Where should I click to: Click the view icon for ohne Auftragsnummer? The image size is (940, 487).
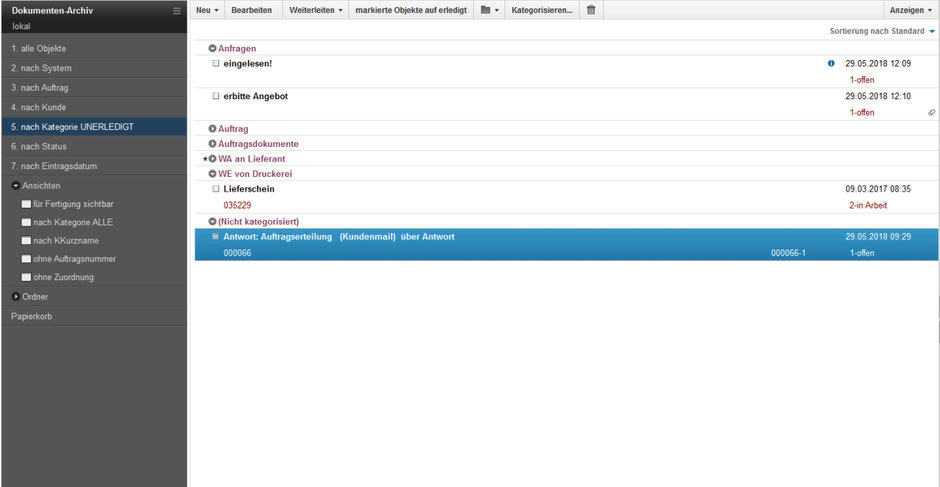26,260
